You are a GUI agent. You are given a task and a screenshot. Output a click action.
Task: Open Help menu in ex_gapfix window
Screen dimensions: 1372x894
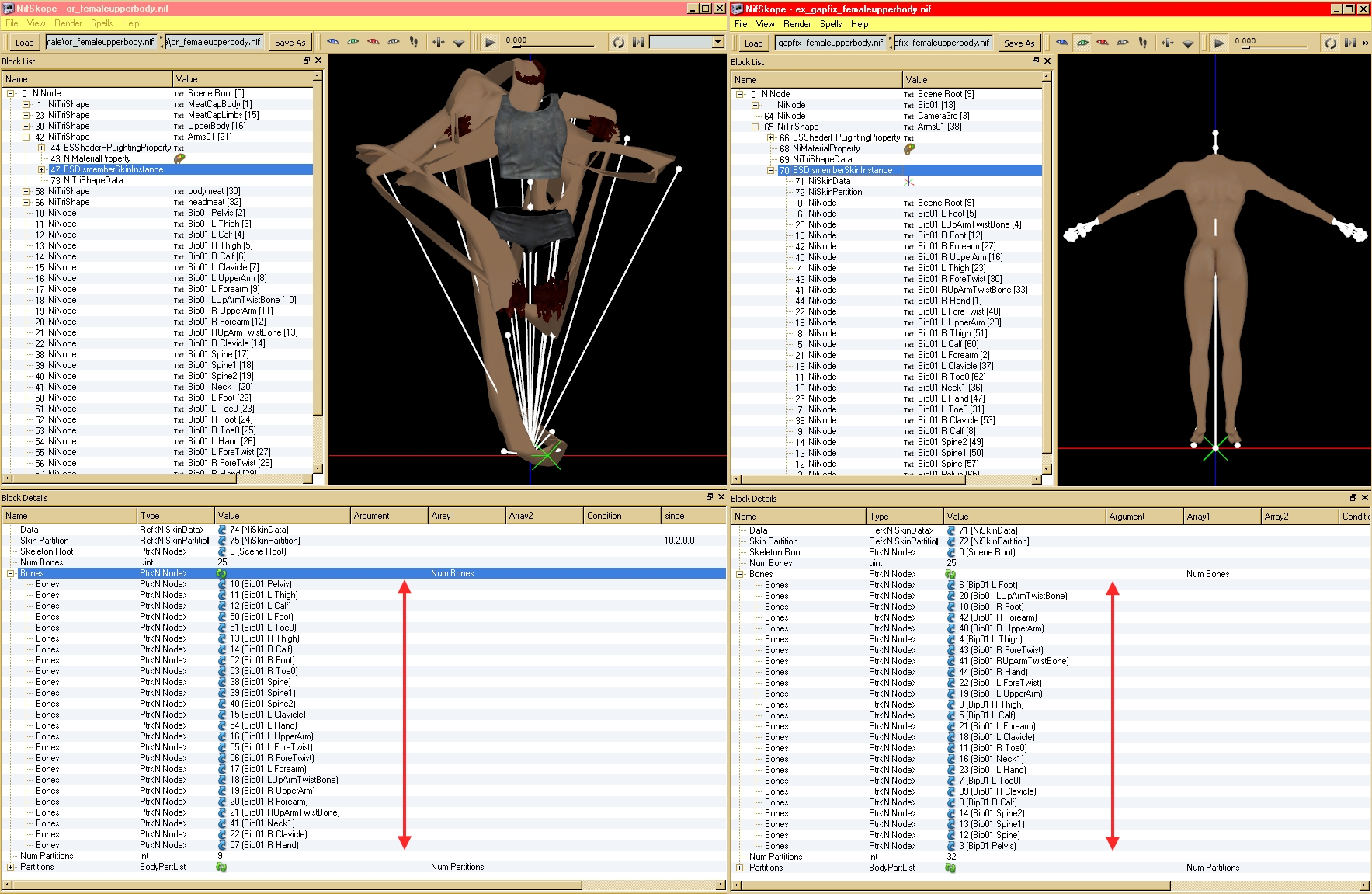[860, 24]
